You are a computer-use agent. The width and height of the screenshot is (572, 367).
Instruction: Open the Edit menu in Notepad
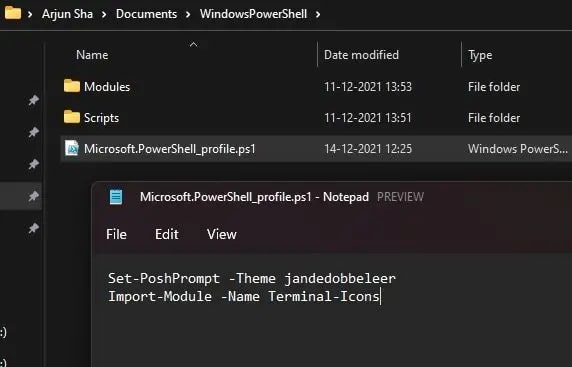click(167, 234)
